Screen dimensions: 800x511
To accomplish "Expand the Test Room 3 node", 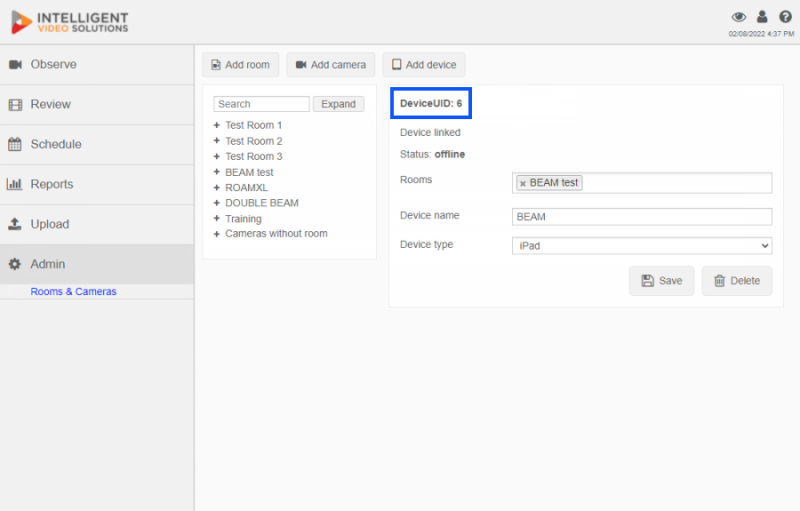I will tap(216, 156).
